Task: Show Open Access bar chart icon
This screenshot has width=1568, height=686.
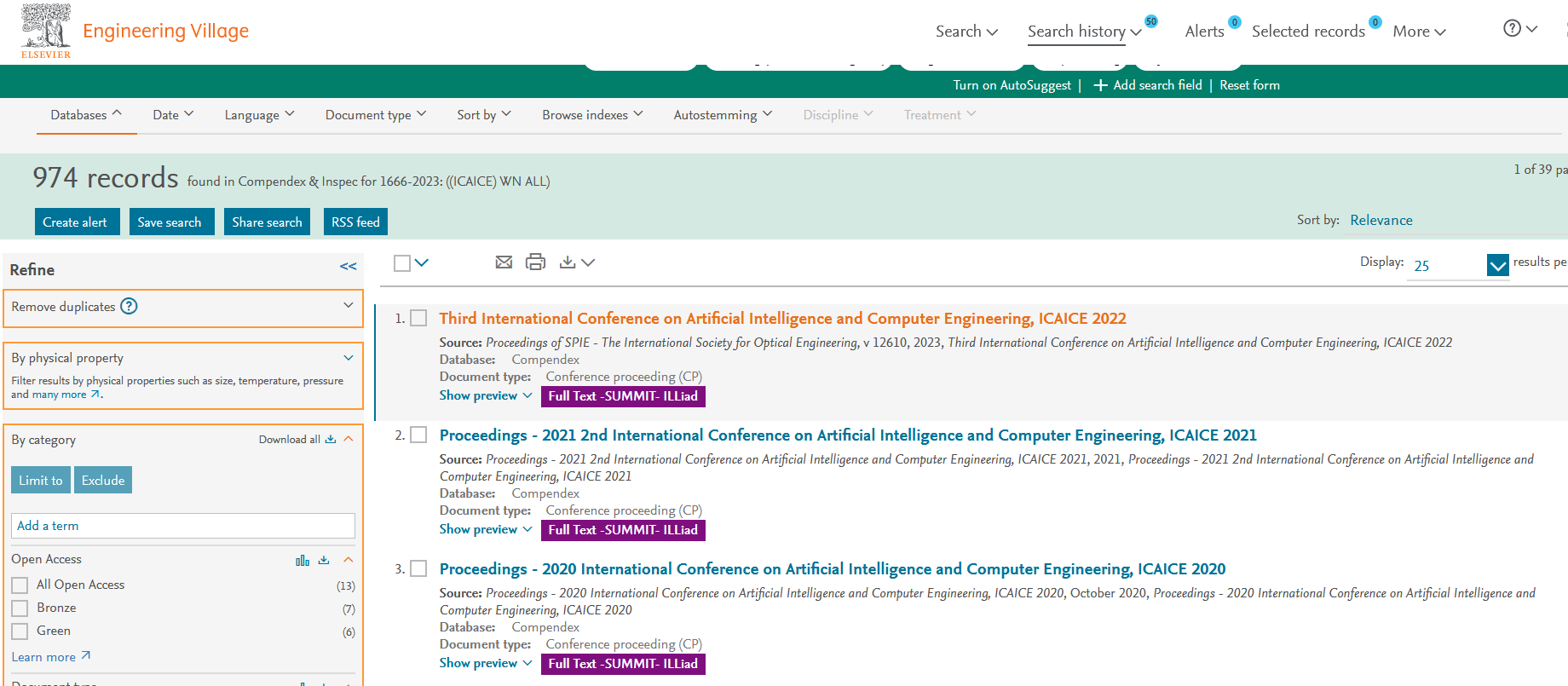Action: 303,560
